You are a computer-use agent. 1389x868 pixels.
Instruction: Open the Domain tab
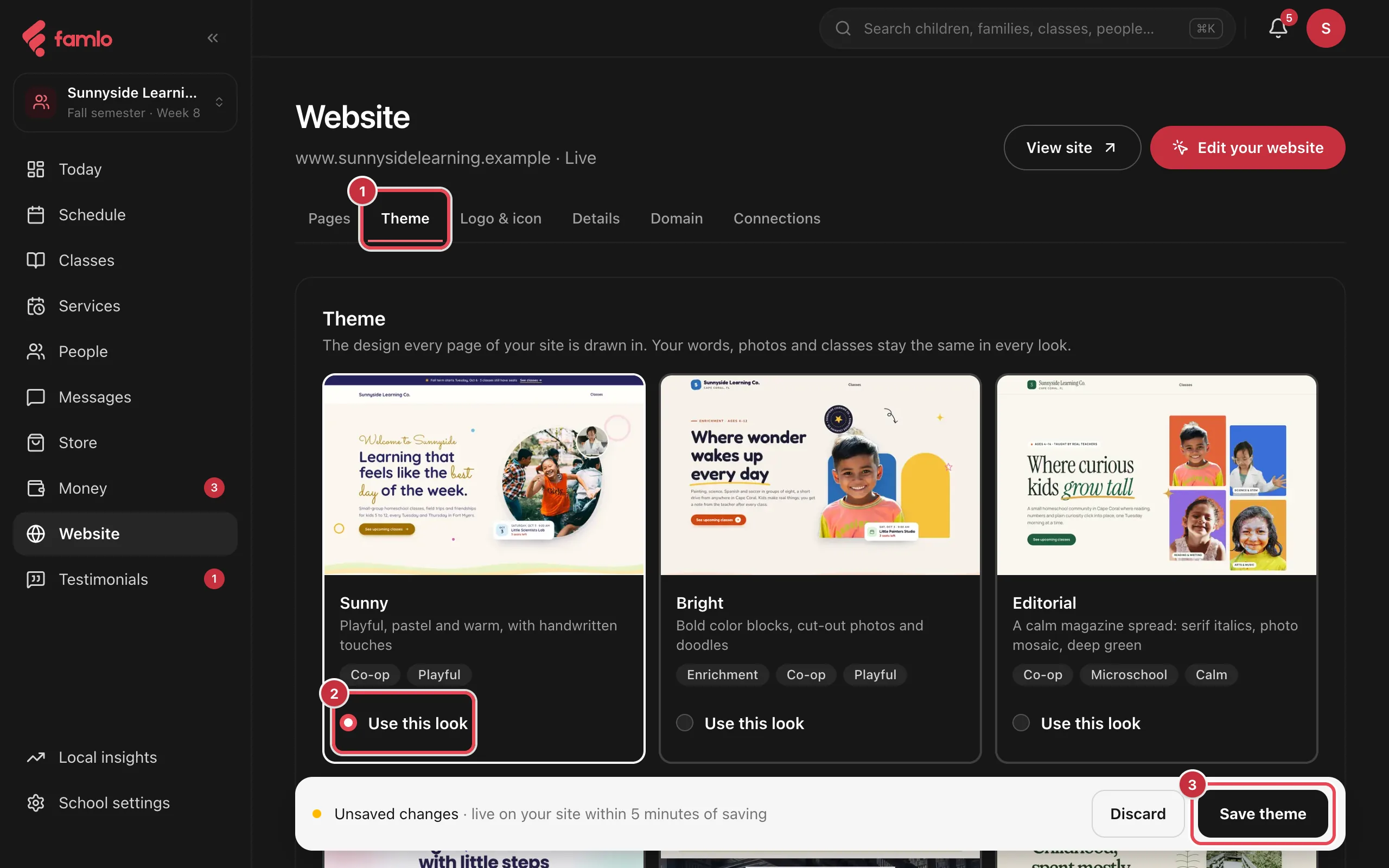676,218
